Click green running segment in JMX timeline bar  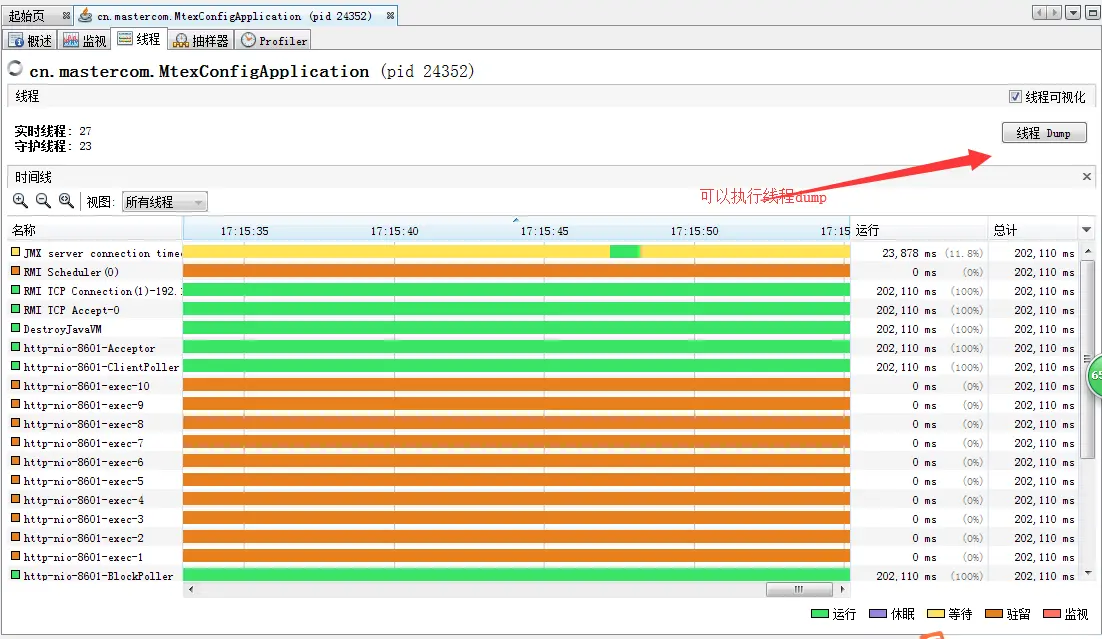pos(625,252)
